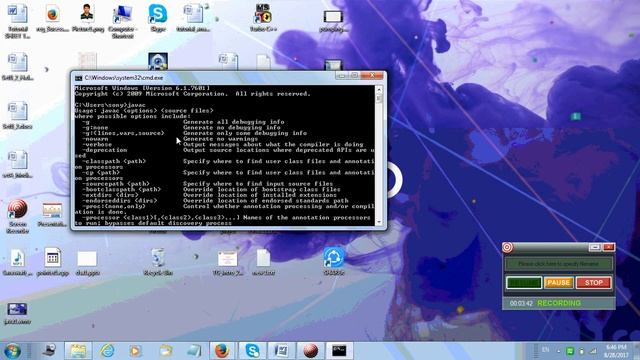
Task: Click the 'Usage: javac' line in console
Action: [144, 111]
